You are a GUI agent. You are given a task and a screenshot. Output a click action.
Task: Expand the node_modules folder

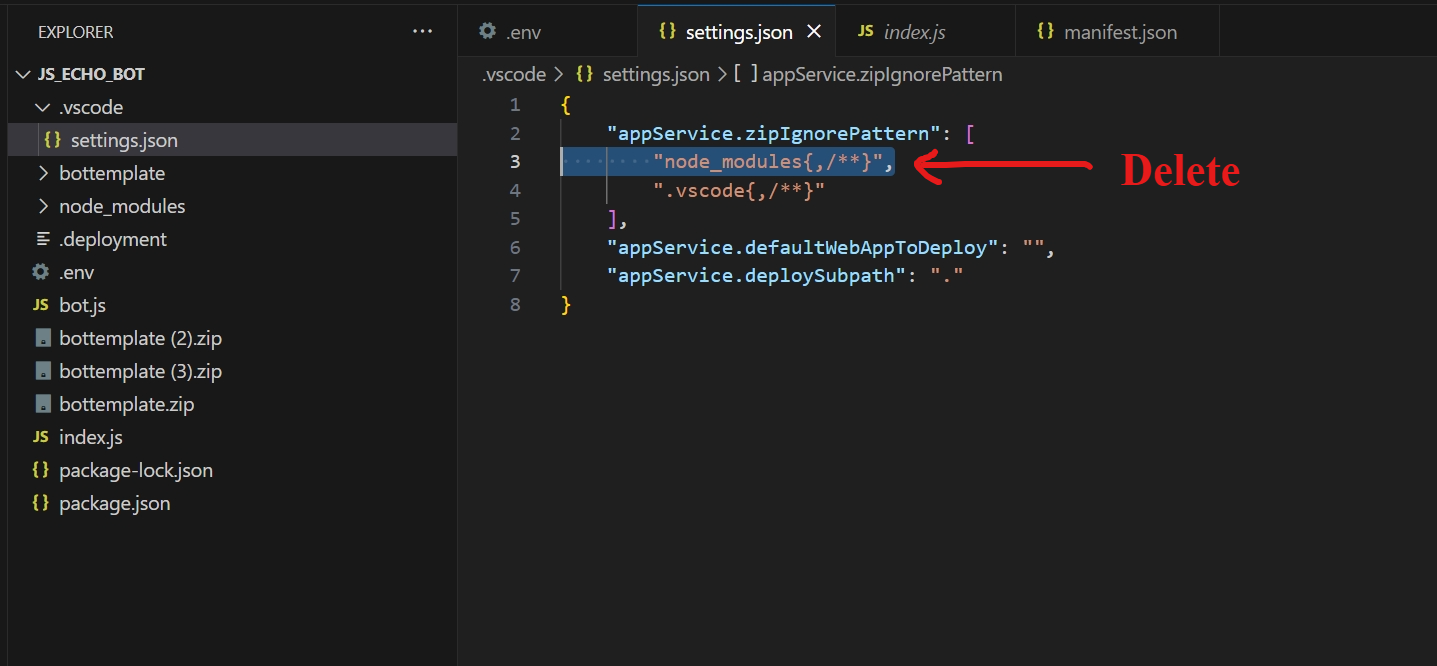[x=42, y=206]
